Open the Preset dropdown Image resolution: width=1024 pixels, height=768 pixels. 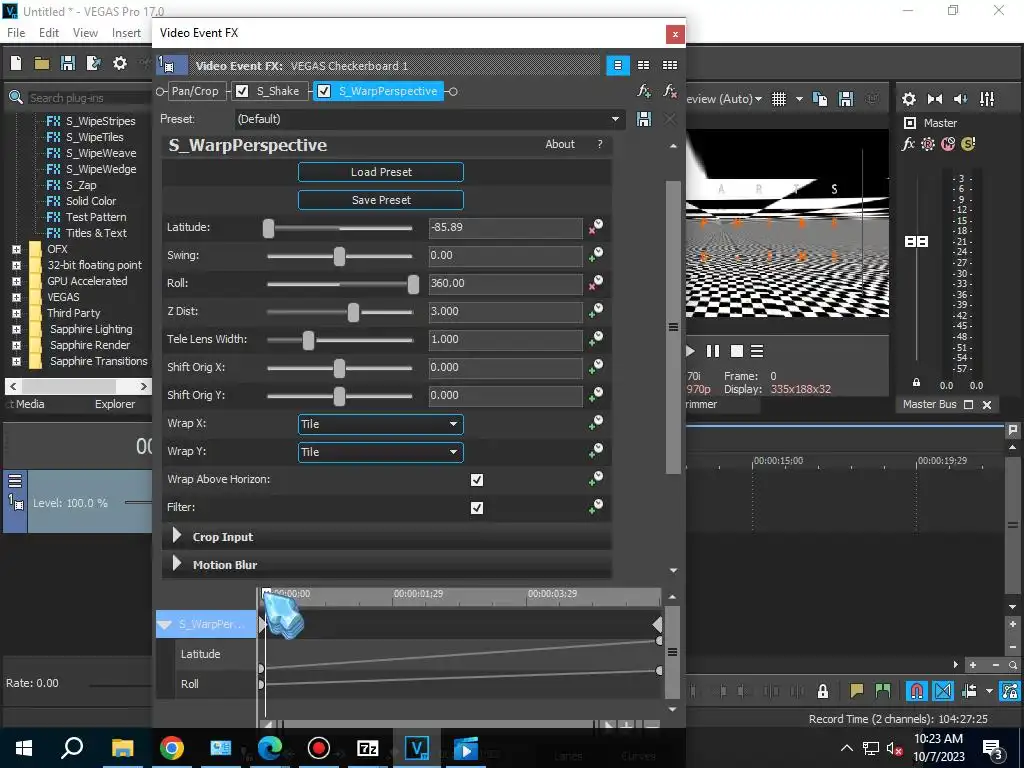[x=429, y=119]
